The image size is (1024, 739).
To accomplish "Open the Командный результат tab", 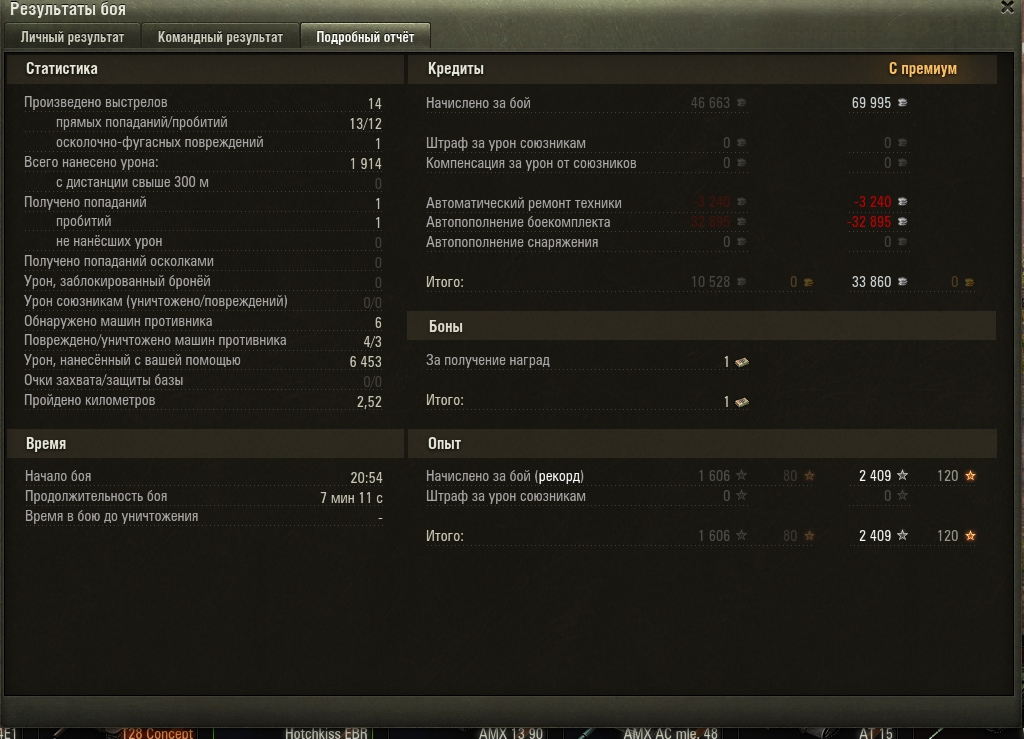I will pyautogui.click(x=220, y=37).
